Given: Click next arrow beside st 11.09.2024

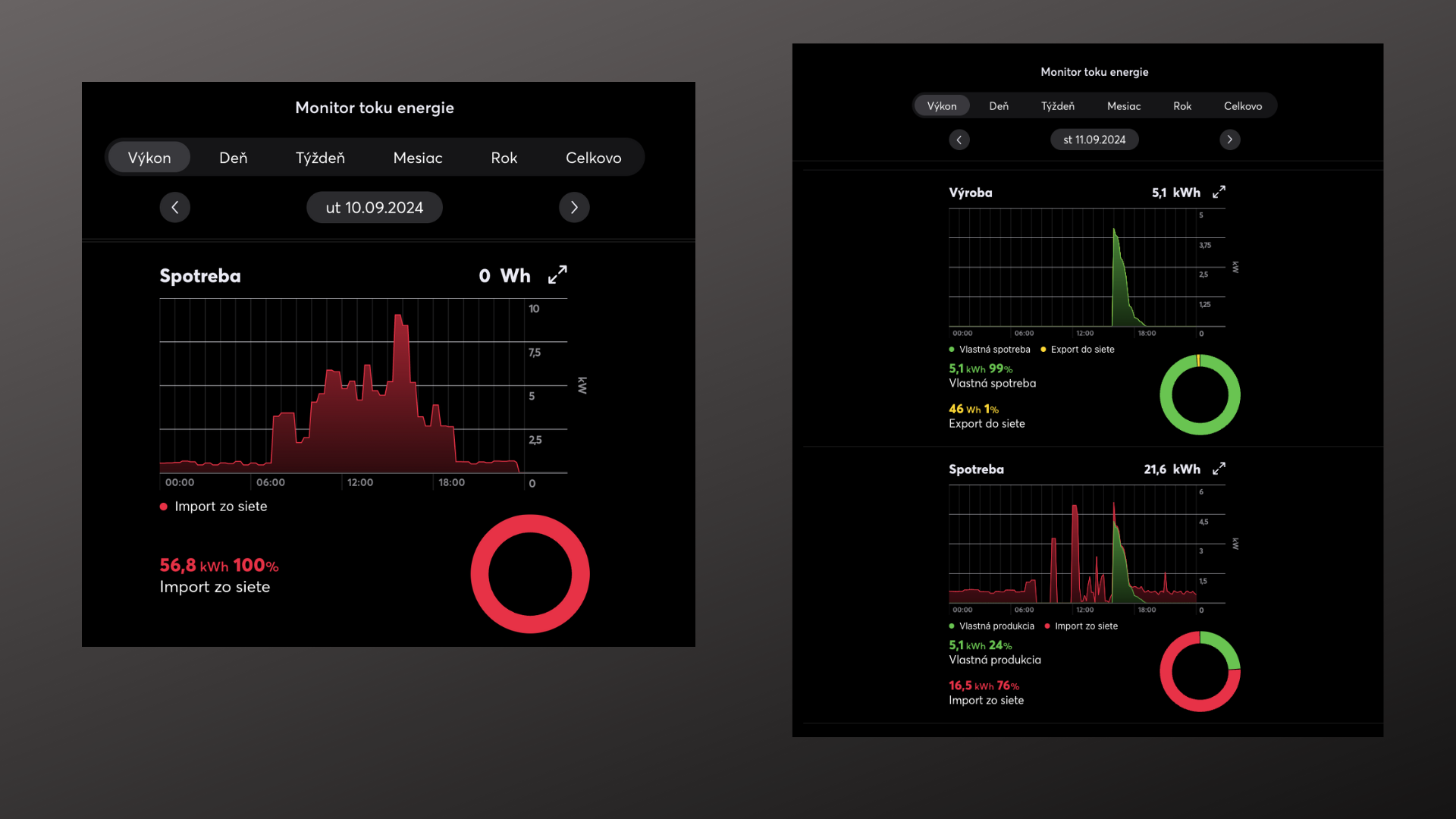Looking at the screenshot, I should pos(1229,140).
